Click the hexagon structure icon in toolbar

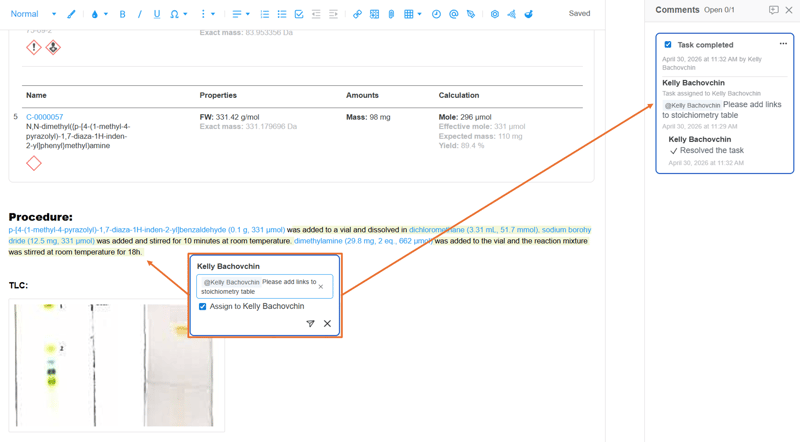click(x=494, y=14)
